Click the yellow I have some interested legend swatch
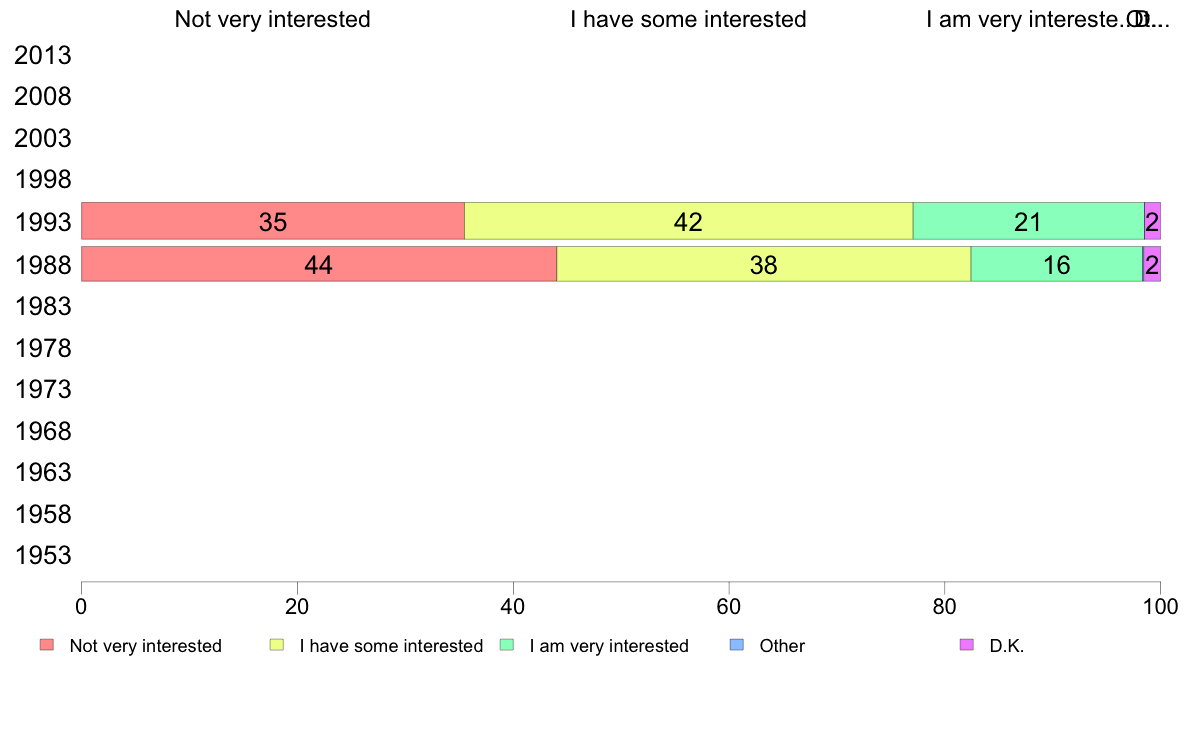 [277, 645]
